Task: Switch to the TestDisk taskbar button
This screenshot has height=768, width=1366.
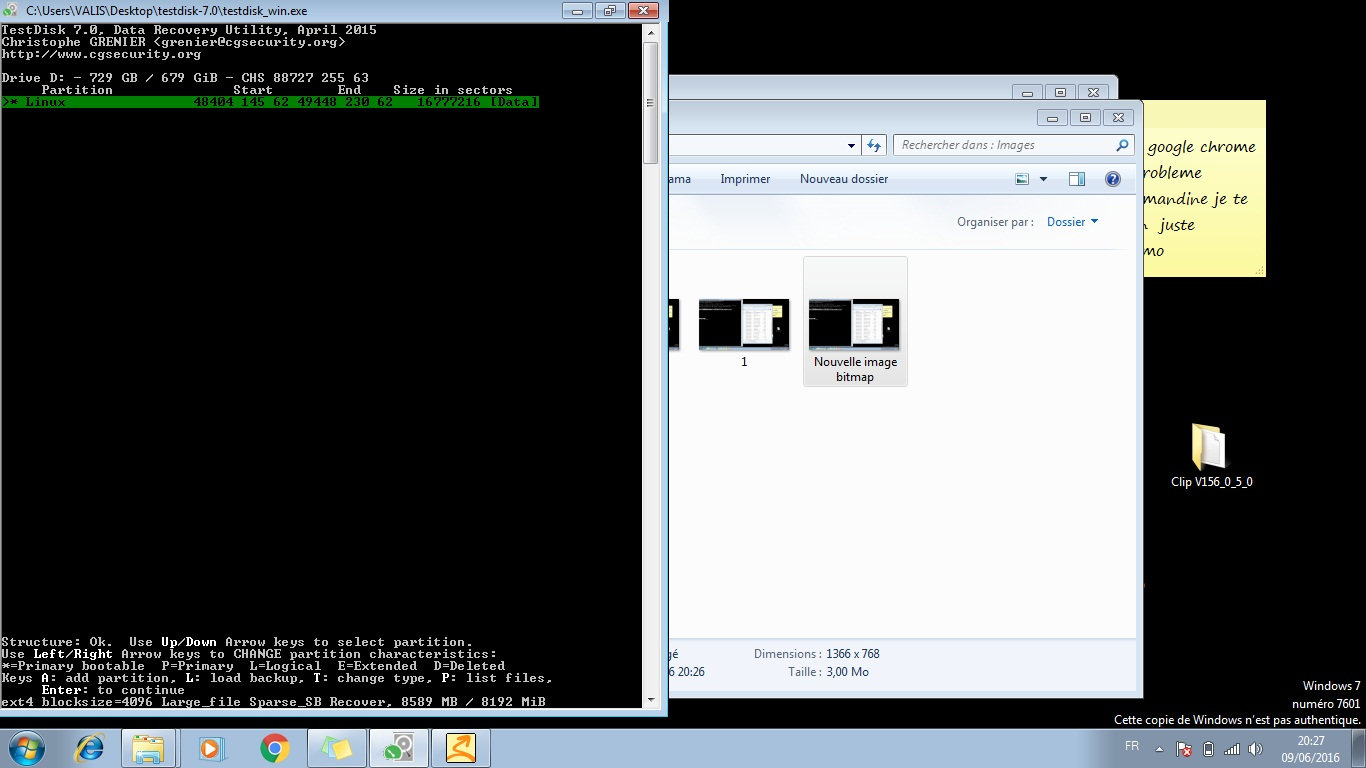Action: point(399,747)
